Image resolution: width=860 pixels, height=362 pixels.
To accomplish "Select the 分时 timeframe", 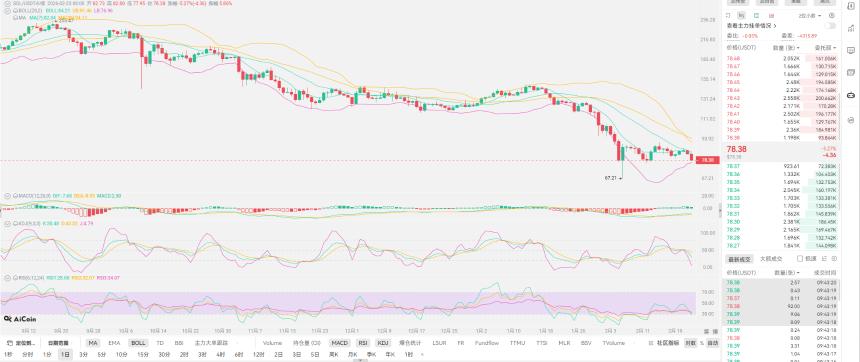I will point(27,354).
